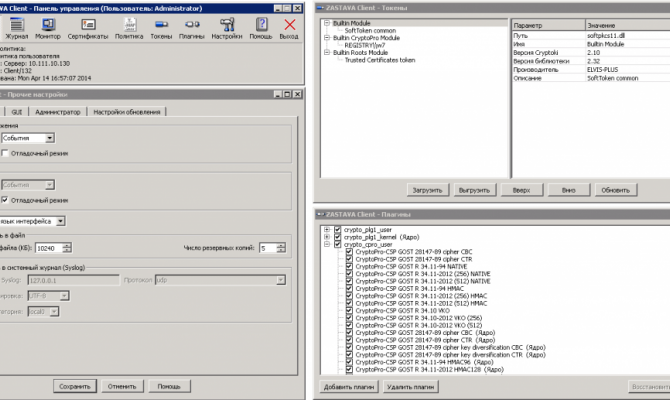
Task: Toggle GOST R 34.11-2012 HMAC128 (Ядро) checkbox
Action: (349, 369)
